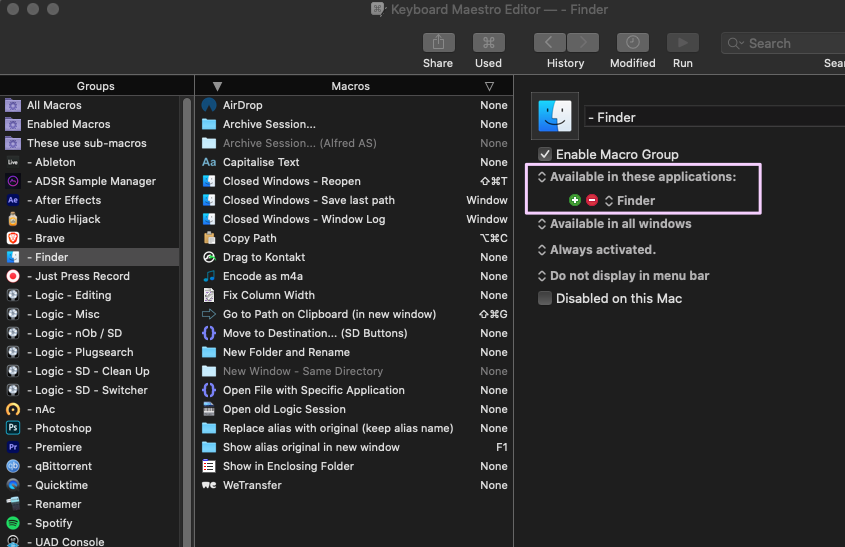Select disabled New Window - Same Directory macro
This screenshot has height=547, width=845.
[x=354, y=371]
